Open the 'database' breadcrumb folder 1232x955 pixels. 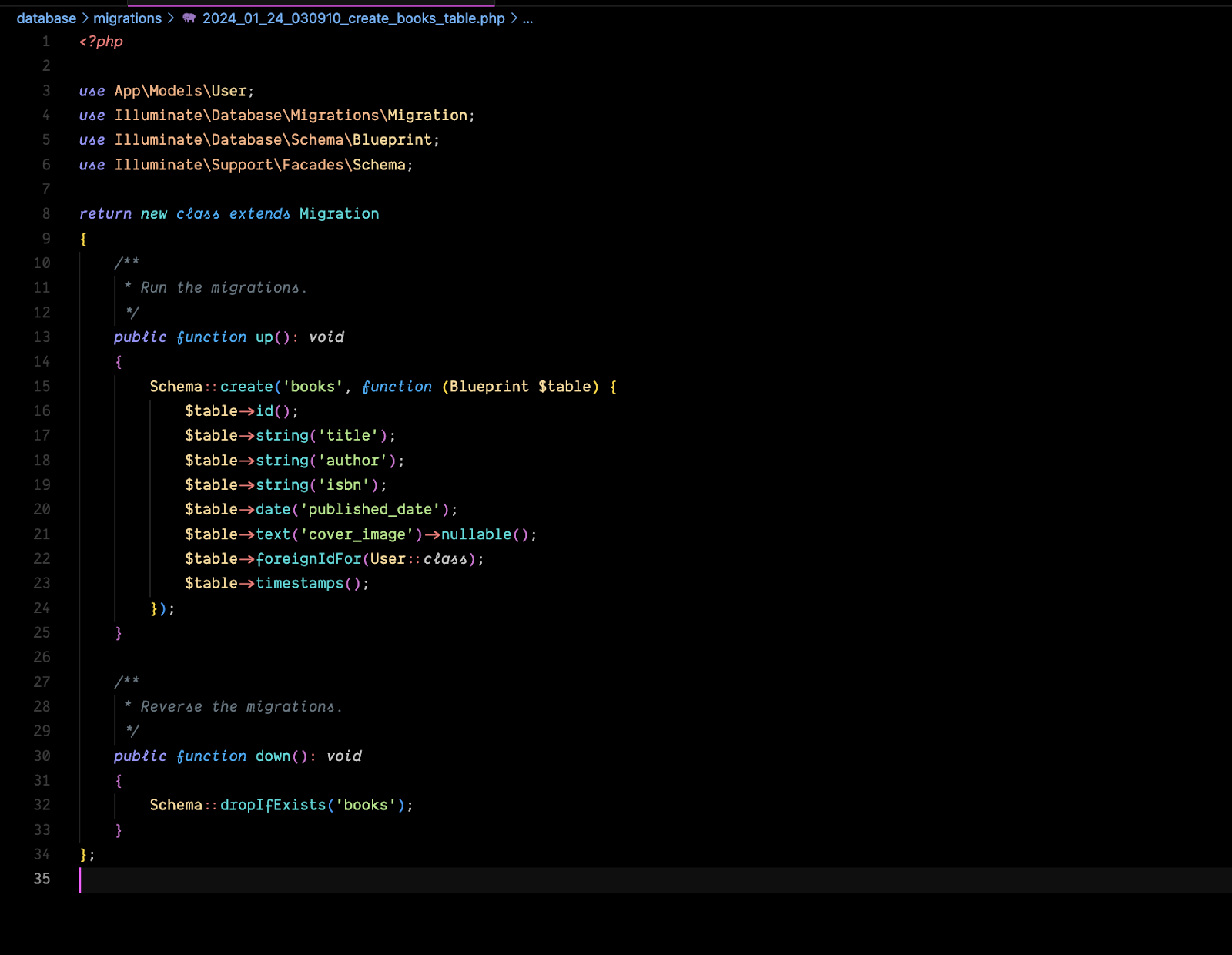click(46, 18)
